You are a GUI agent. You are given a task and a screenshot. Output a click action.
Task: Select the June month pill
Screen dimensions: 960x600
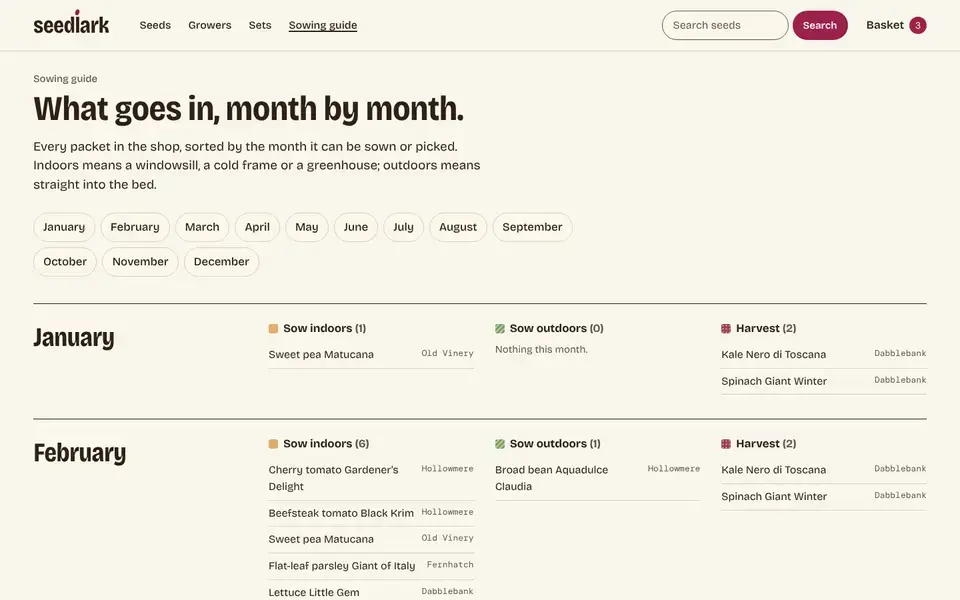pyautogui.click(x=356, y=227)
